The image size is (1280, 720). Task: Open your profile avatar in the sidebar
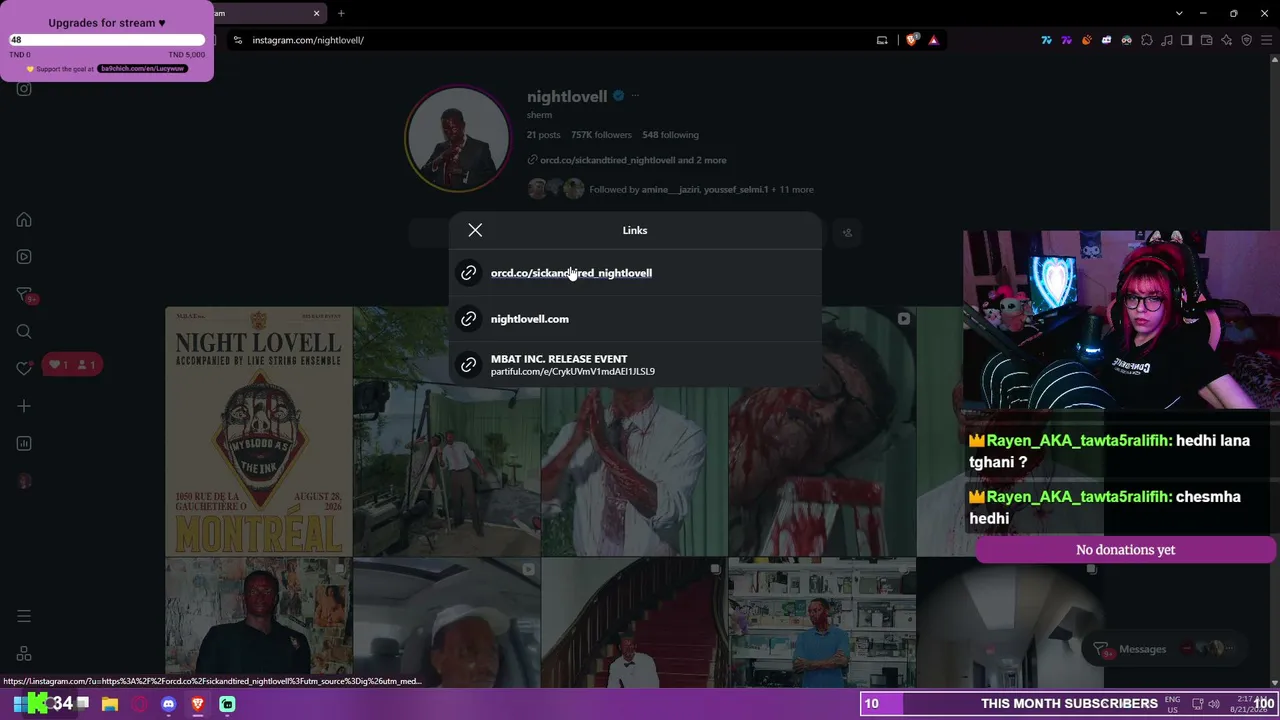pos(24,481)
